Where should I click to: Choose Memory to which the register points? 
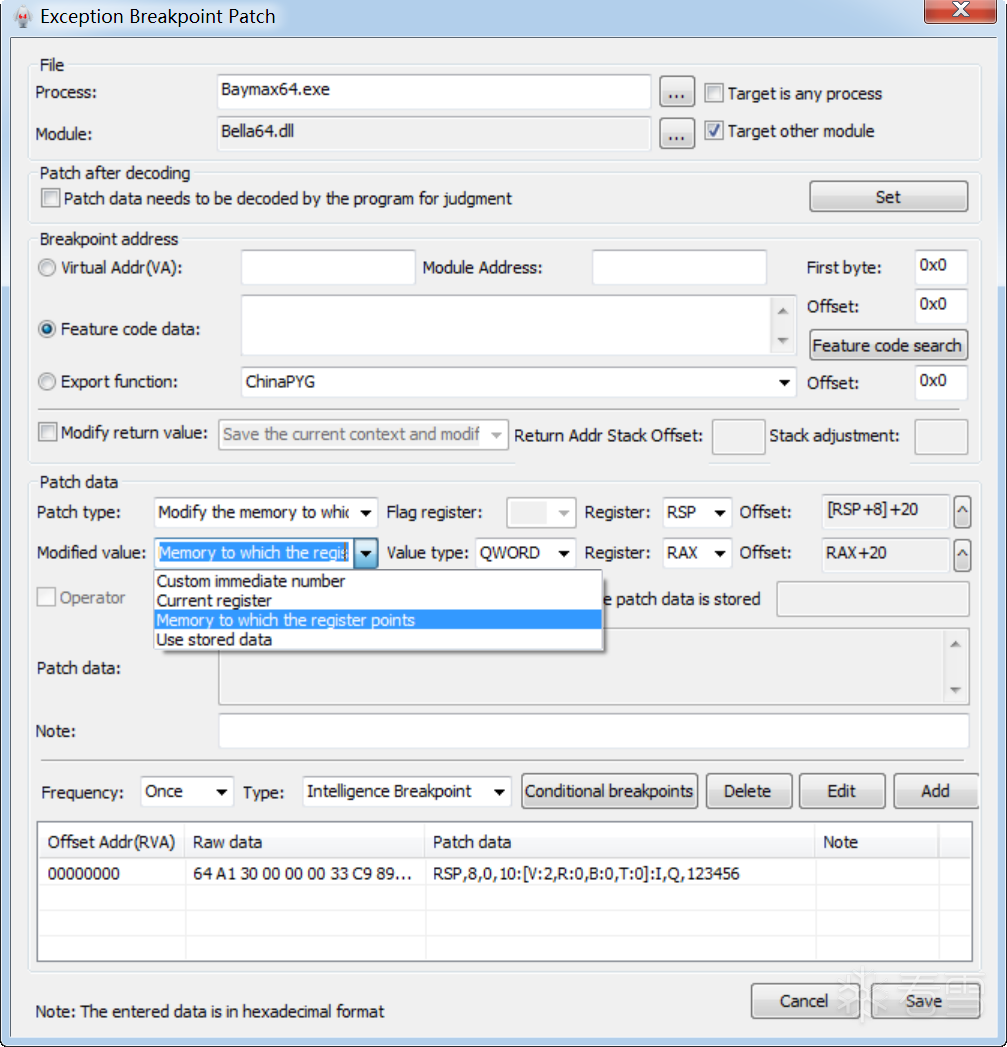click(x=378, y=620)
